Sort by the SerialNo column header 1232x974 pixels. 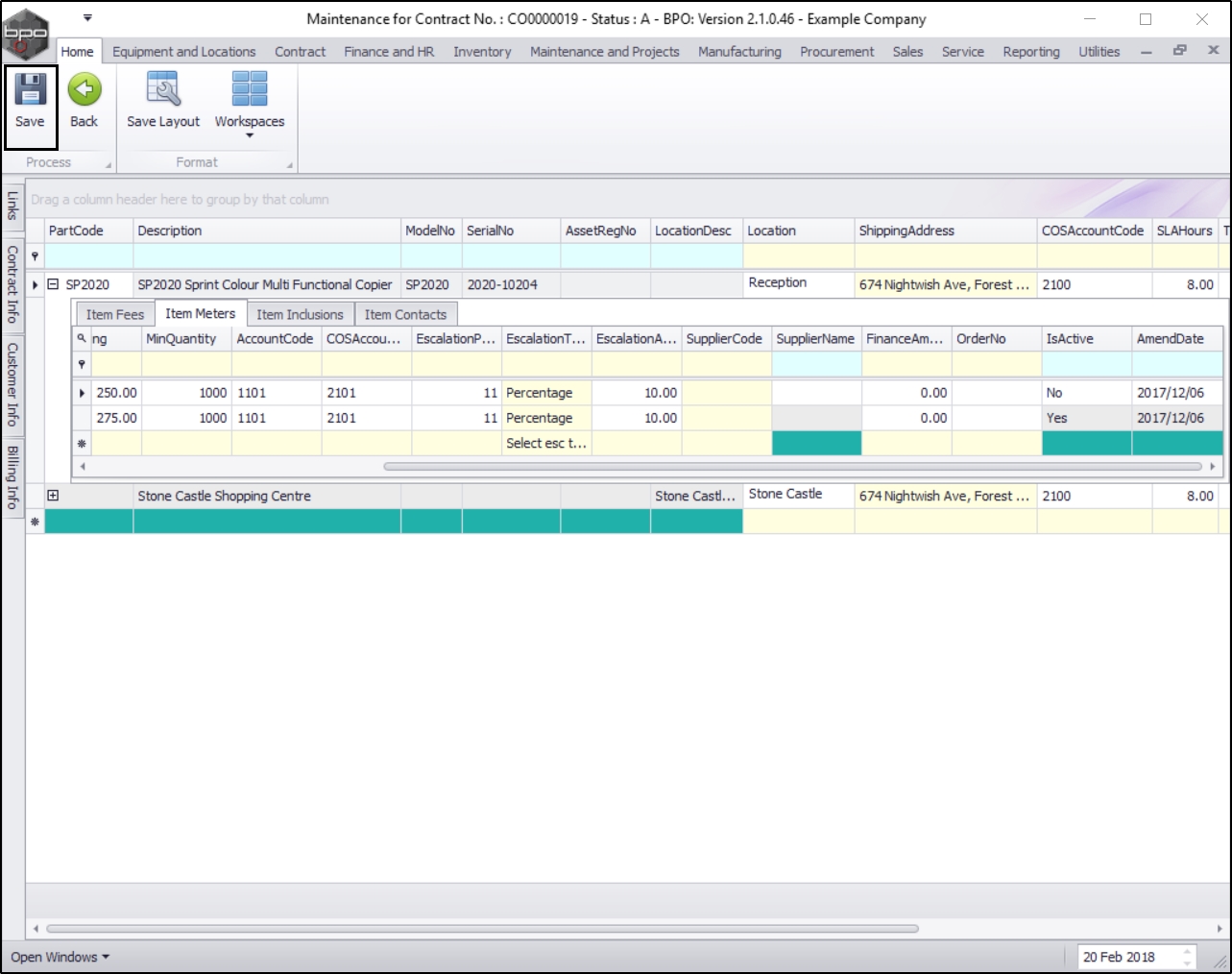511,231
